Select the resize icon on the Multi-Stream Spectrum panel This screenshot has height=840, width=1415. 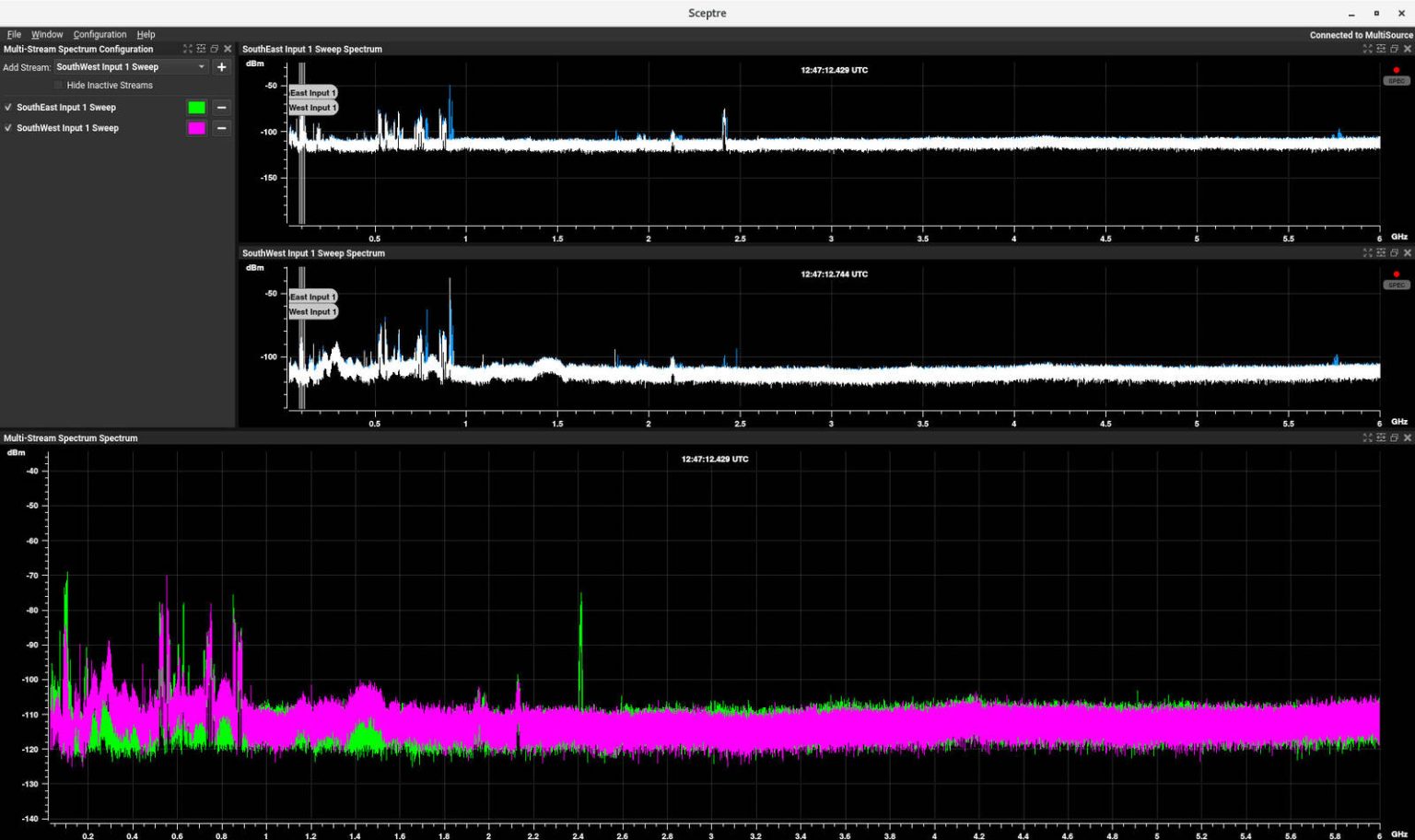pyautogui.click(x=1381, y=438)
